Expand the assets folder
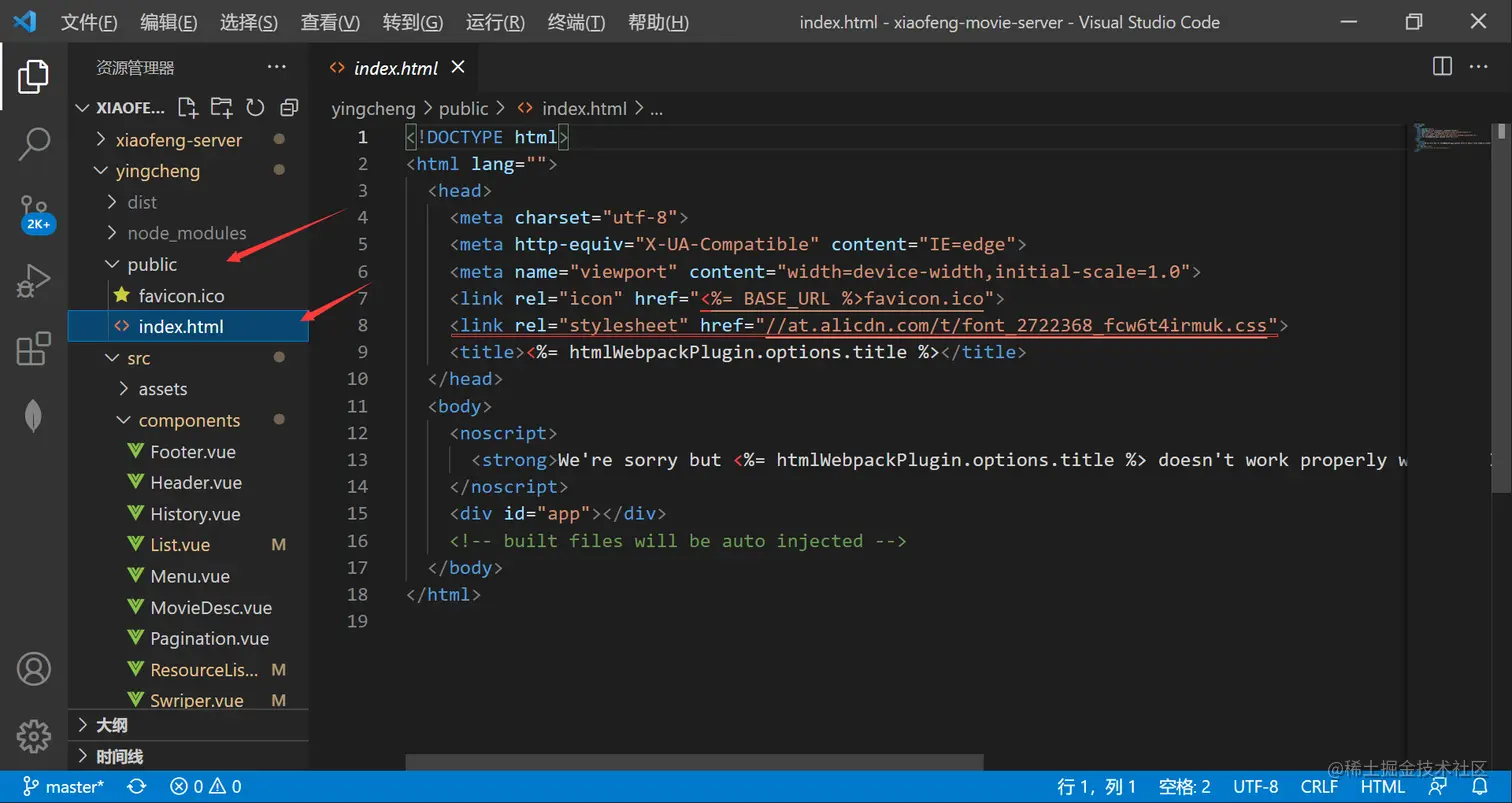The height and width of the screenshot is (803, 1512). (x=162, y=389)
